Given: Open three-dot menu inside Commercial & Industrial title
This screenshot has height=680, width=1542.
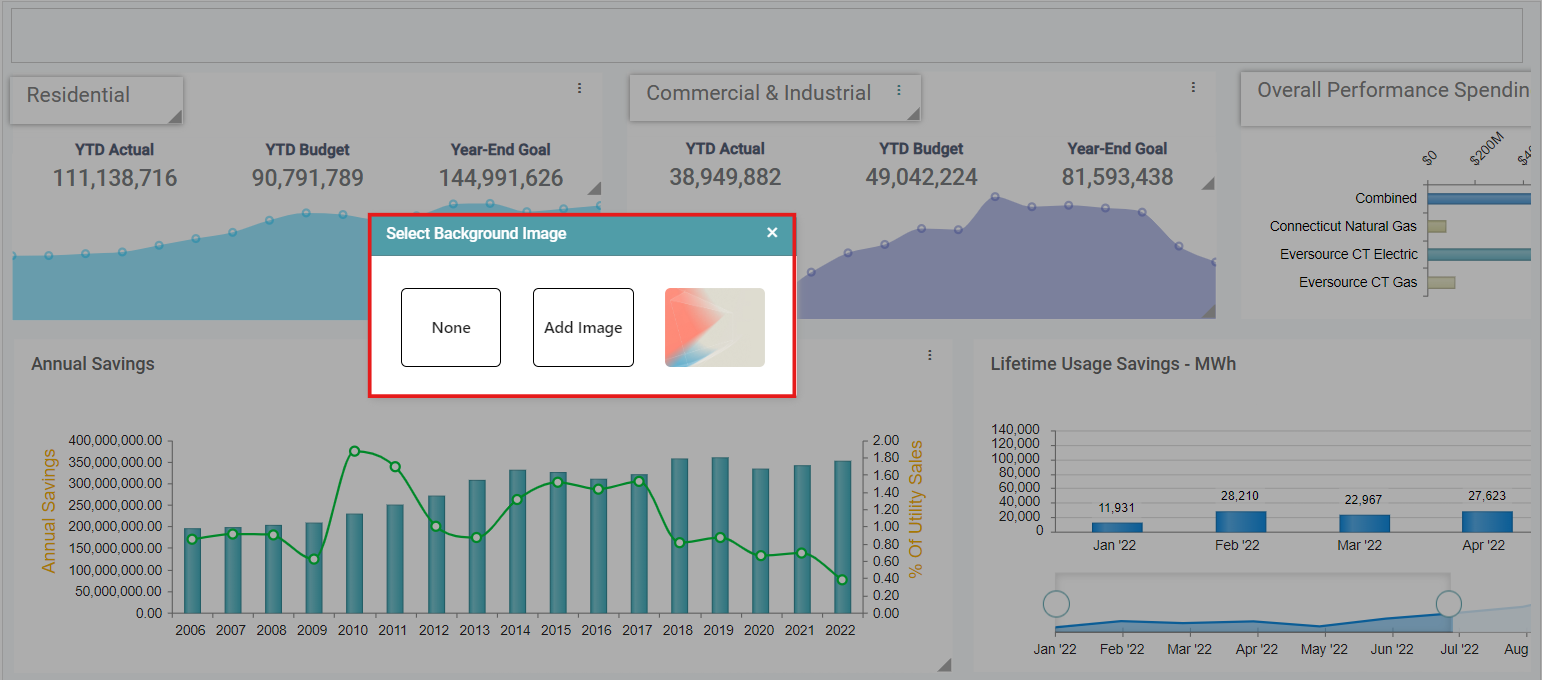Looking at the screenshot, I should coord(898,90).
